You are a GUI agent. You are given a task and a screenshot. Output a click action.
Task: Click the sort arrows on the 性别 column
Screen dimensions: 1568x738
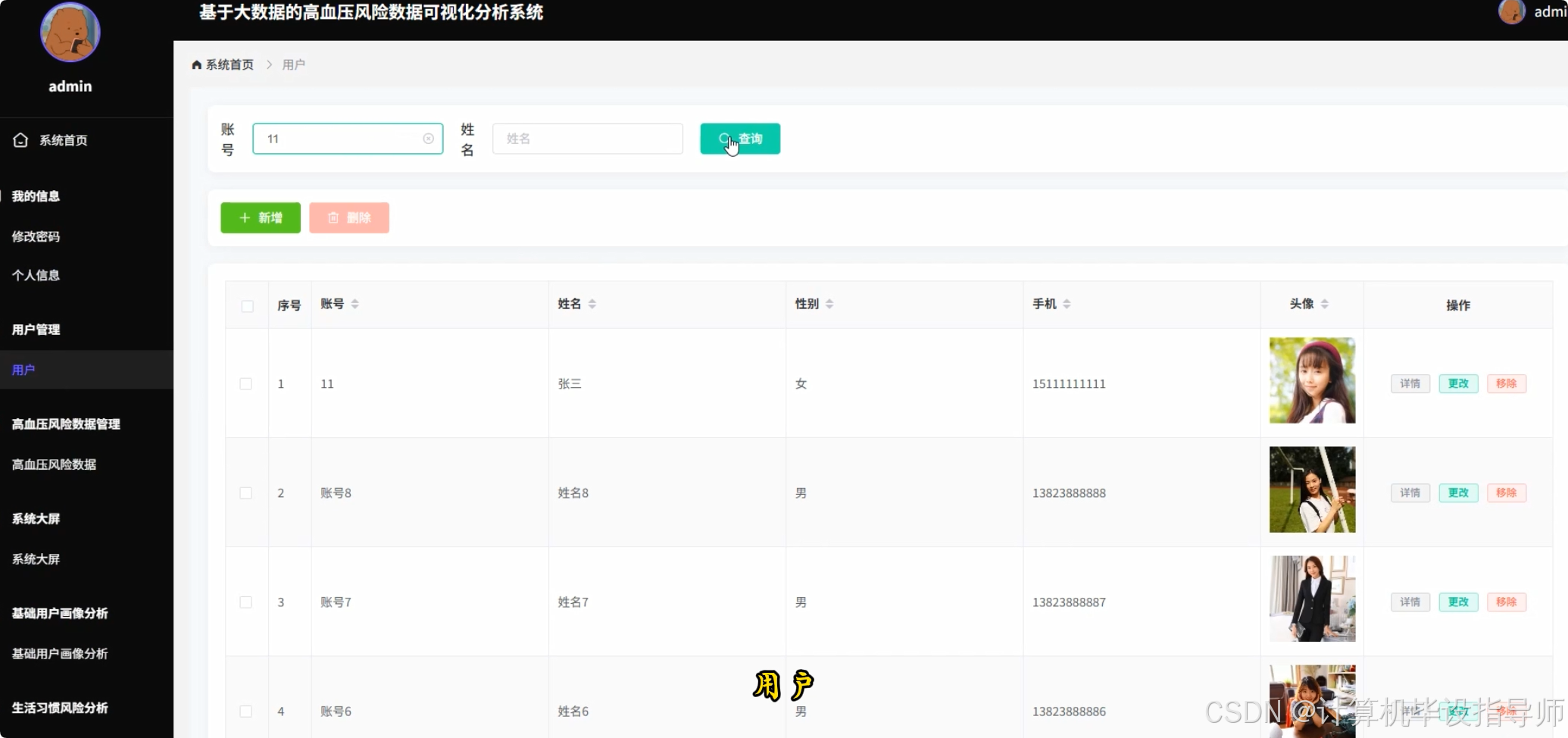829,303
